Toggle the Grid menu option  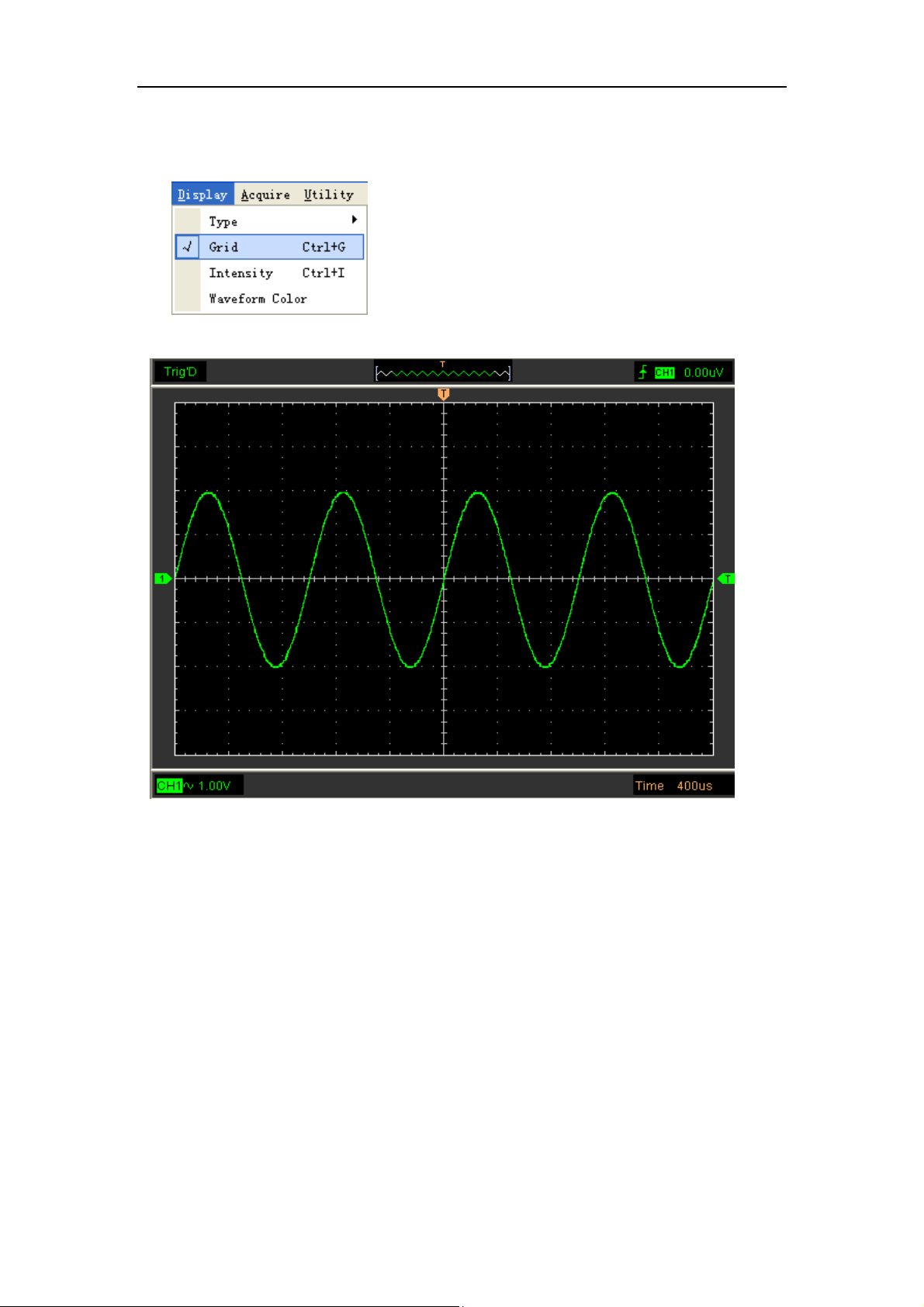[269, 247]
